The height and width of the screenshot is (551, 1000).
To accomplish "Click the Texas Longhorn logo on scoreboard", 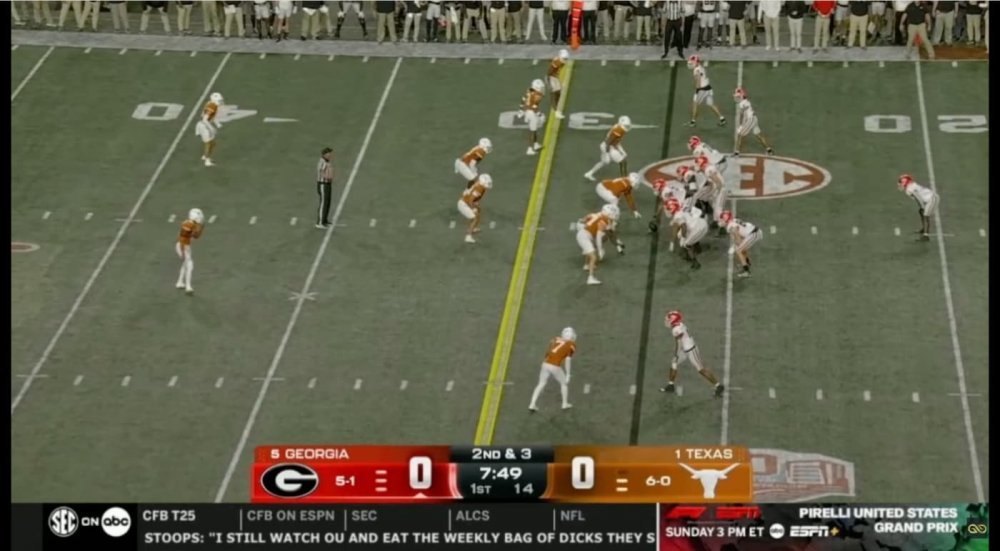I will (709, 480).
